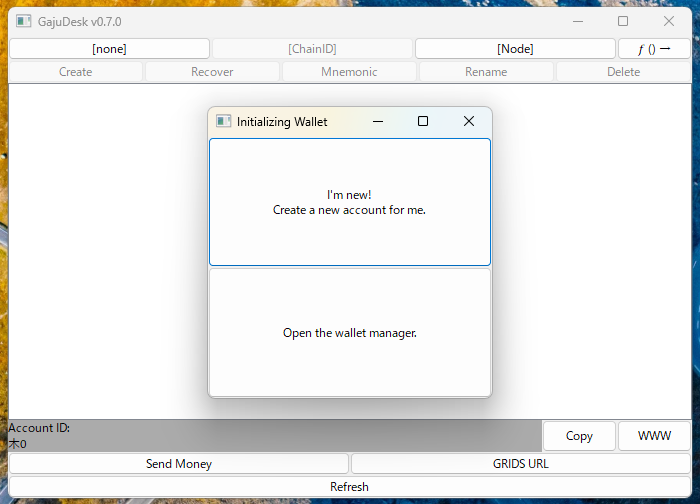Screen dimensions: 700x504
Task: Click the 'I'm new! Create a new account' button
Action: (349, 202)
